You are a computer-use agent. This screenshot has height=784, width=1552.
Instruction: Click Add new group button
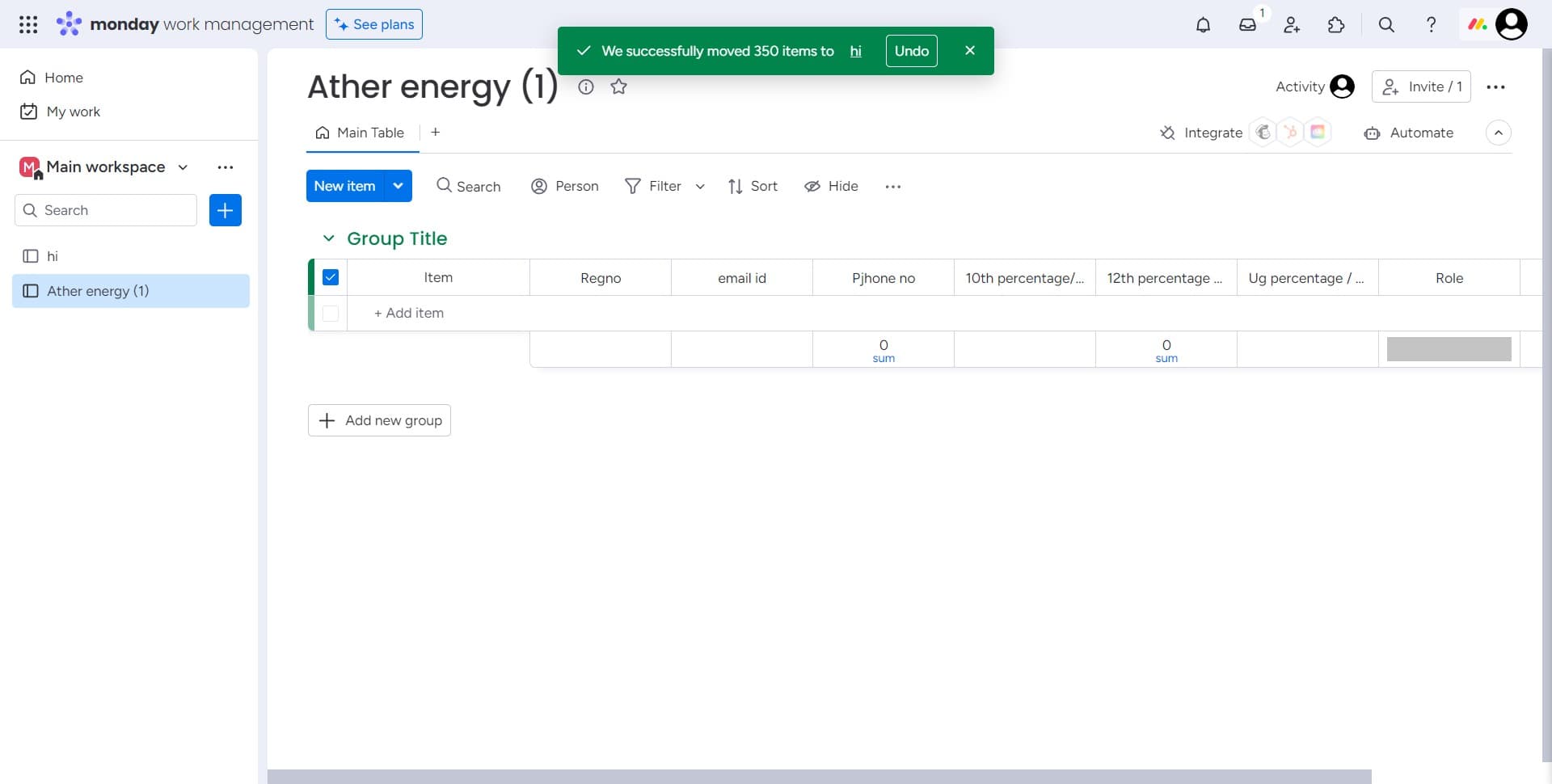pyautogui.click(x=379, y=420)
